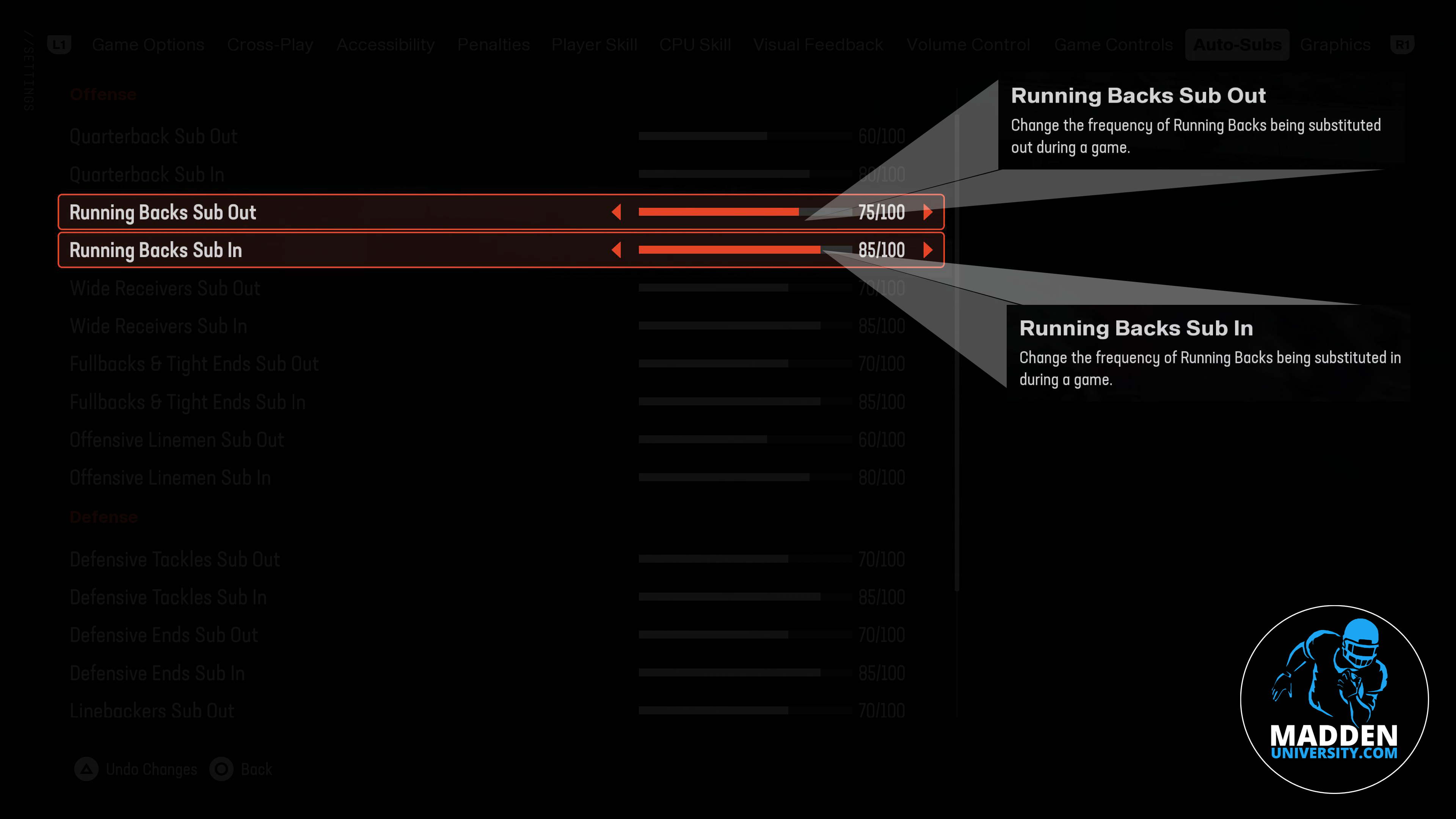
Task: Select the Quarterback Sub Out row
Action: [x=154, y=136]
